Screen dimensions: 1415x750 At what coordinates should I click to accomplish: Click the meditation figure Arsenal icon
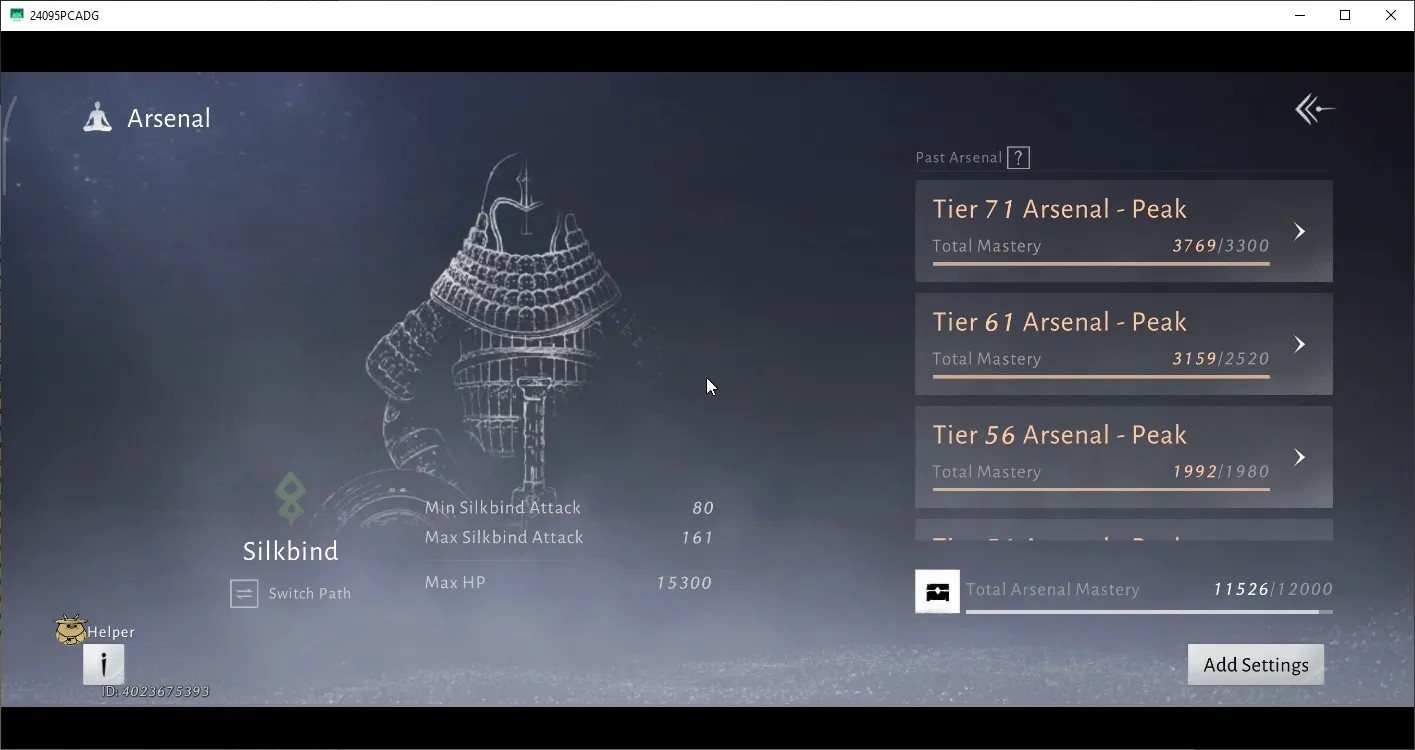(97, 118)
